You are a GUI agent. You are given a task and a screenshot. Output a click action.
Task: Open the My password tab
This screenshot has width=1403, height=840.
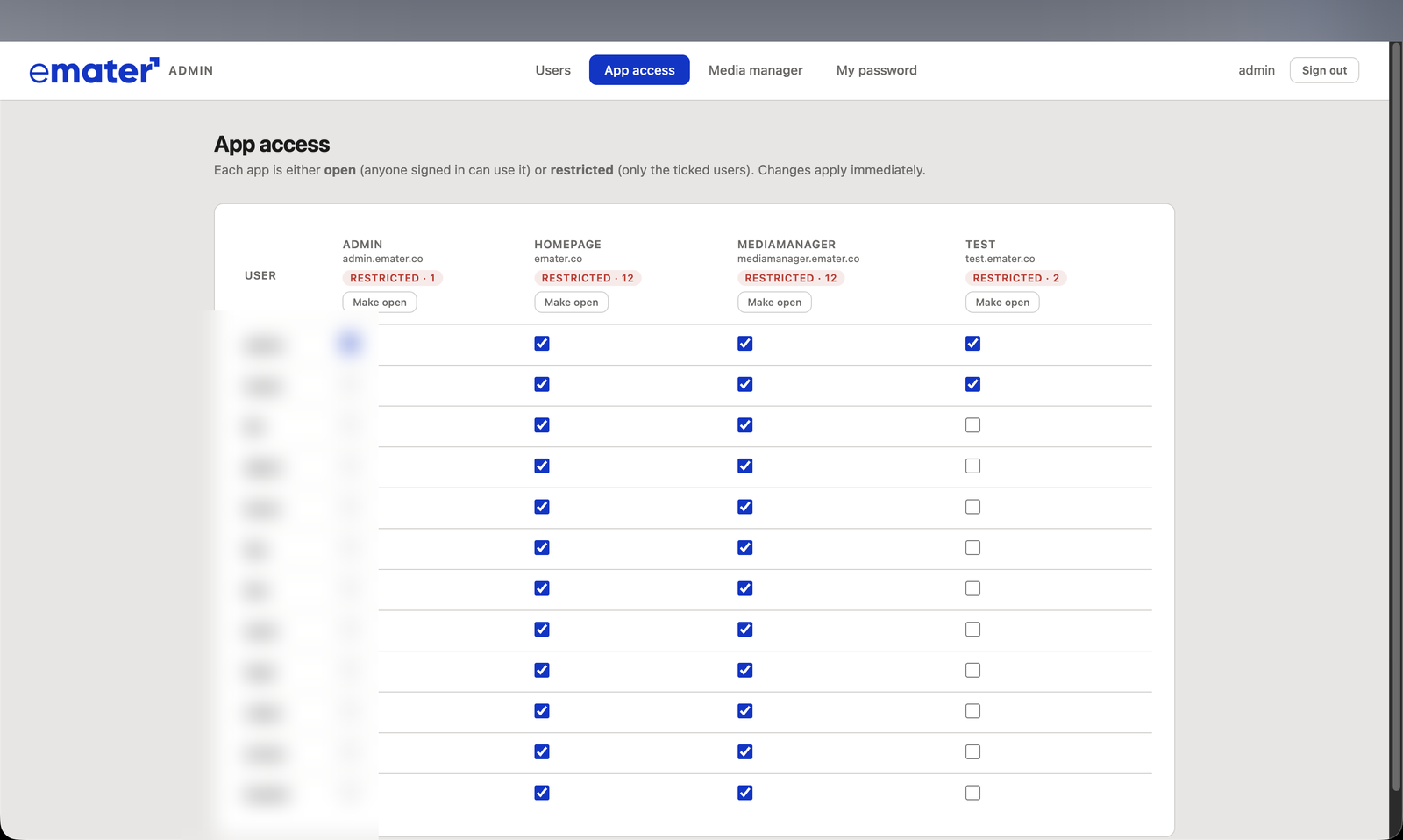coord(876,70)
